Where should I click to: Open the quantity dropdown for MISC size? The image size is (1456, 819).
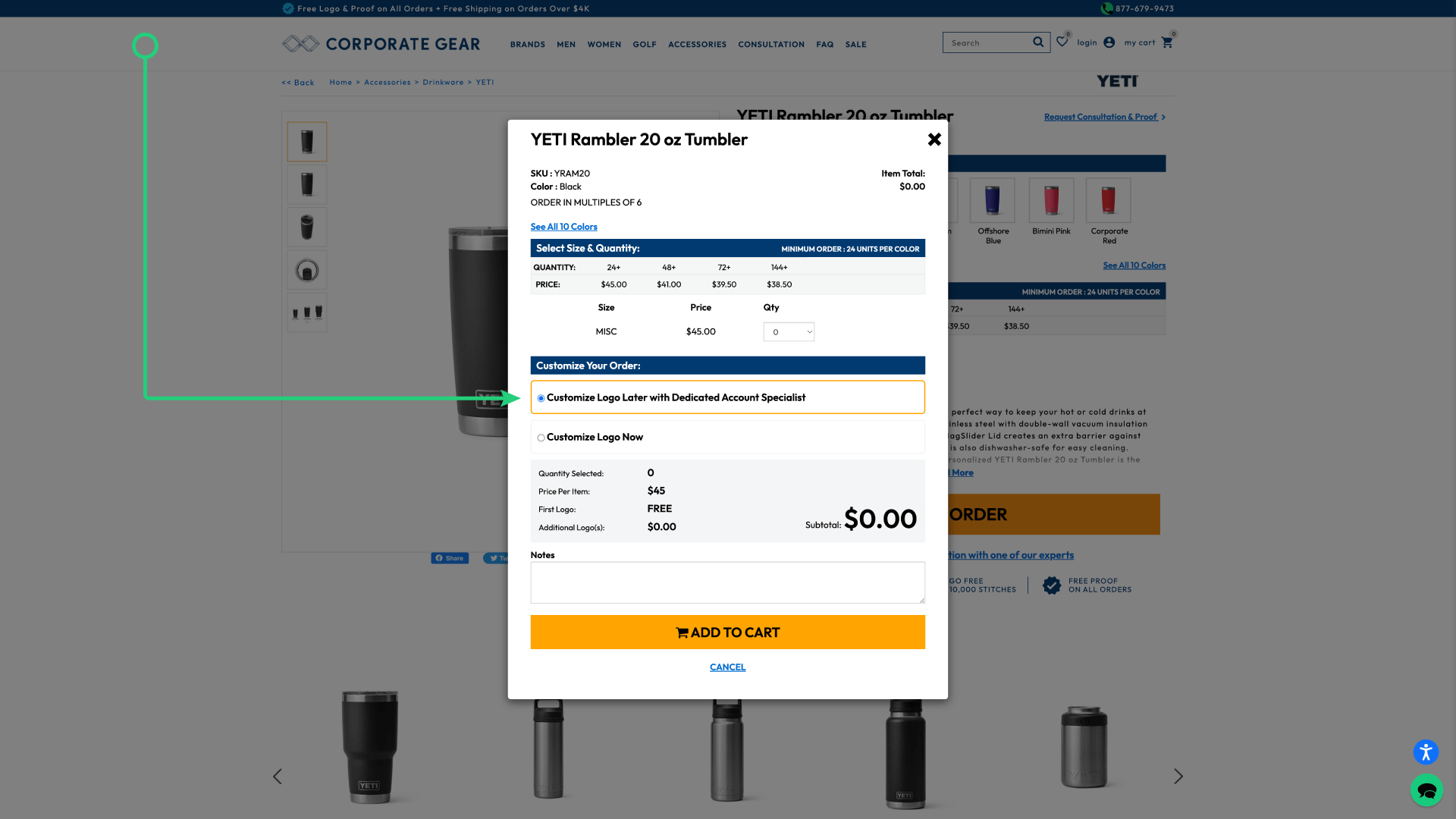pyautogui.click(x=789, y=332)
